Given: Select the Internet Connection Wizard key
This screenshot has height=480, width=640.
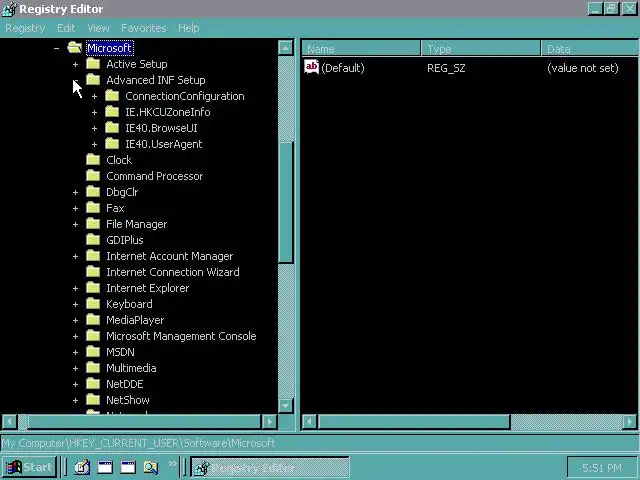Looking at the screenshot, I should (x=173, y=272).
